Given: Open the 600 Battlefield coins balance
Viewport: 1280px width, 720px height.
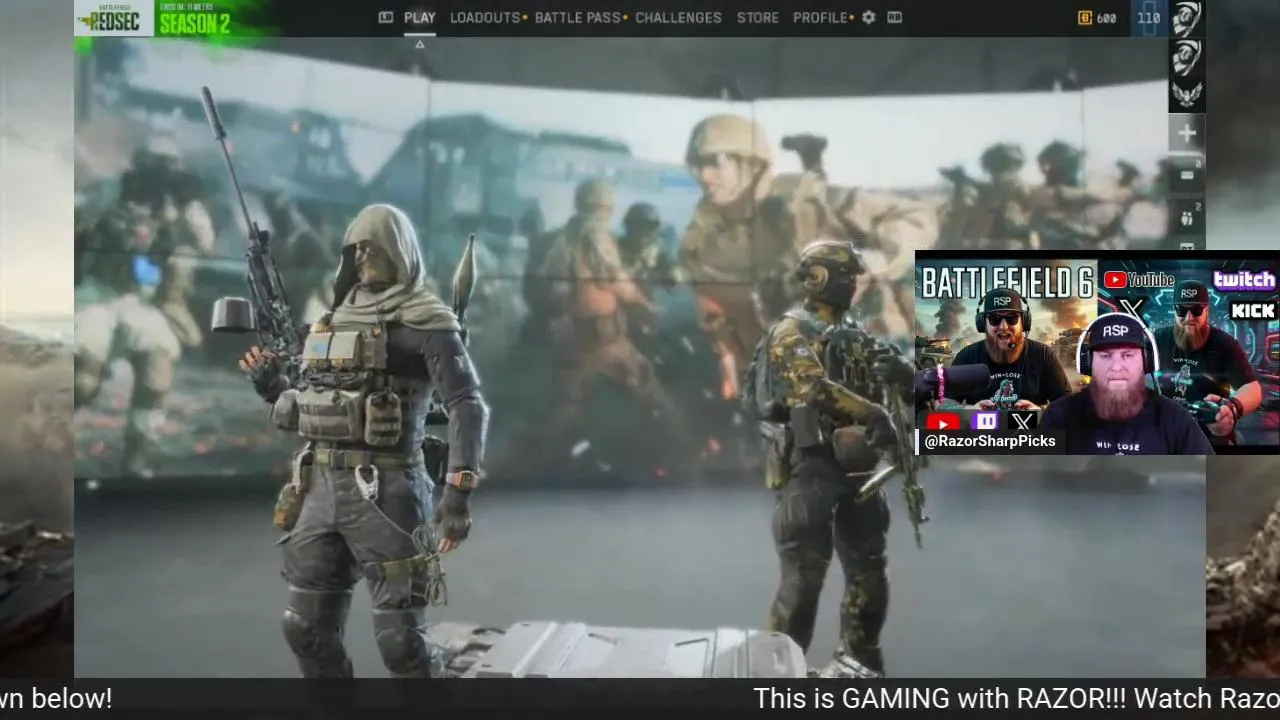Looking at the screenshot, I should click(x=1097, y=18).
